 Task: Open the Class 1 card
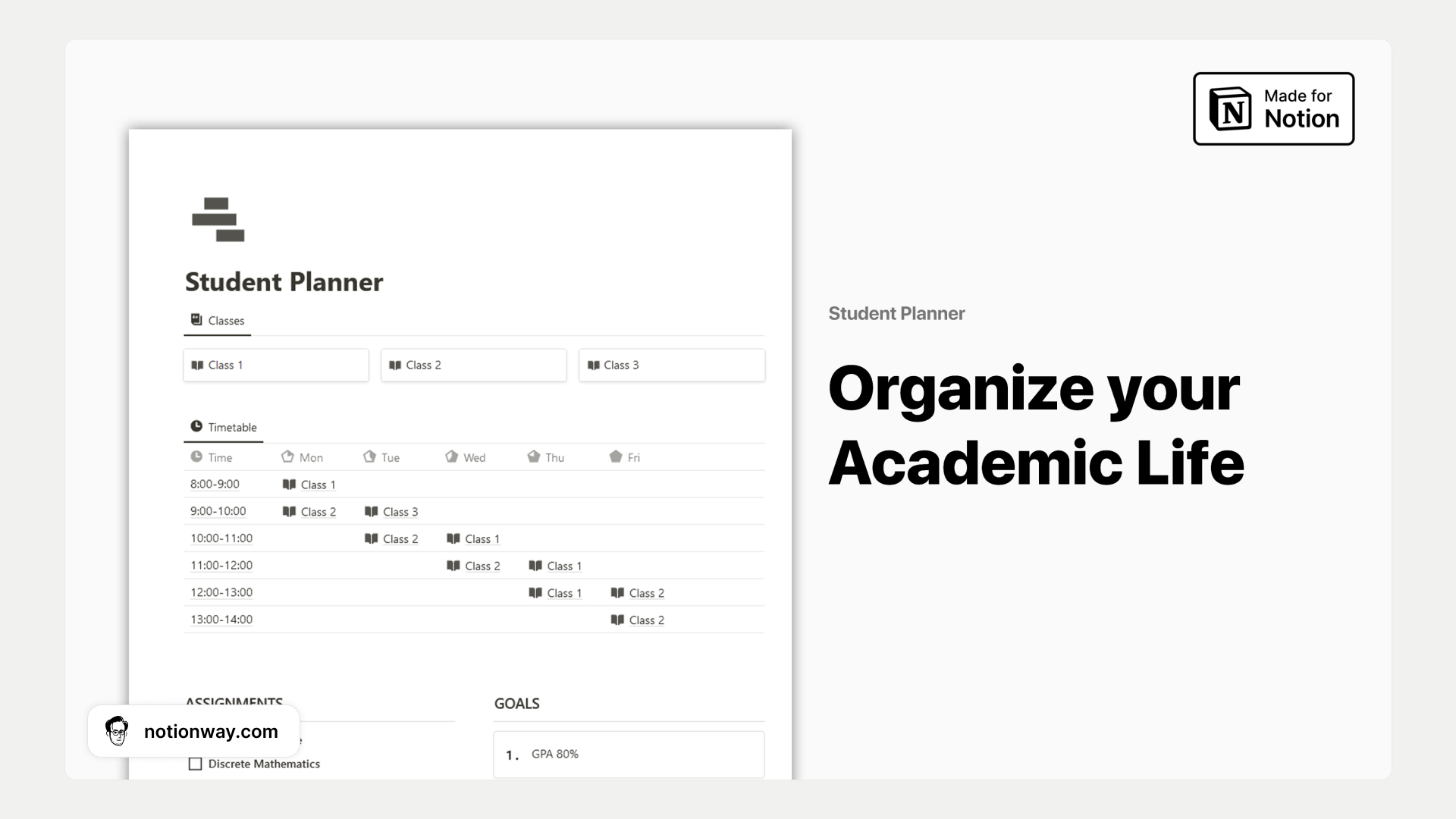pyautogui.click(x=276, y=366)
